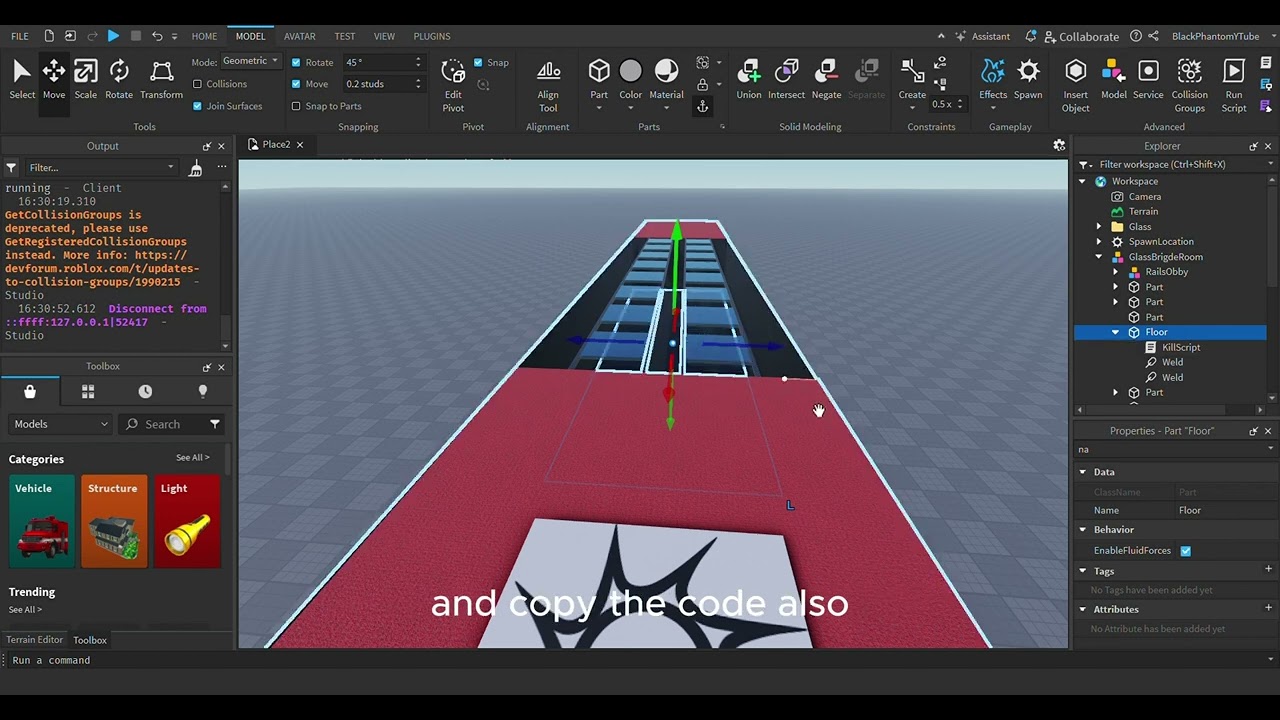
Task: Click See All under Trending
Action: pos(26,610)
